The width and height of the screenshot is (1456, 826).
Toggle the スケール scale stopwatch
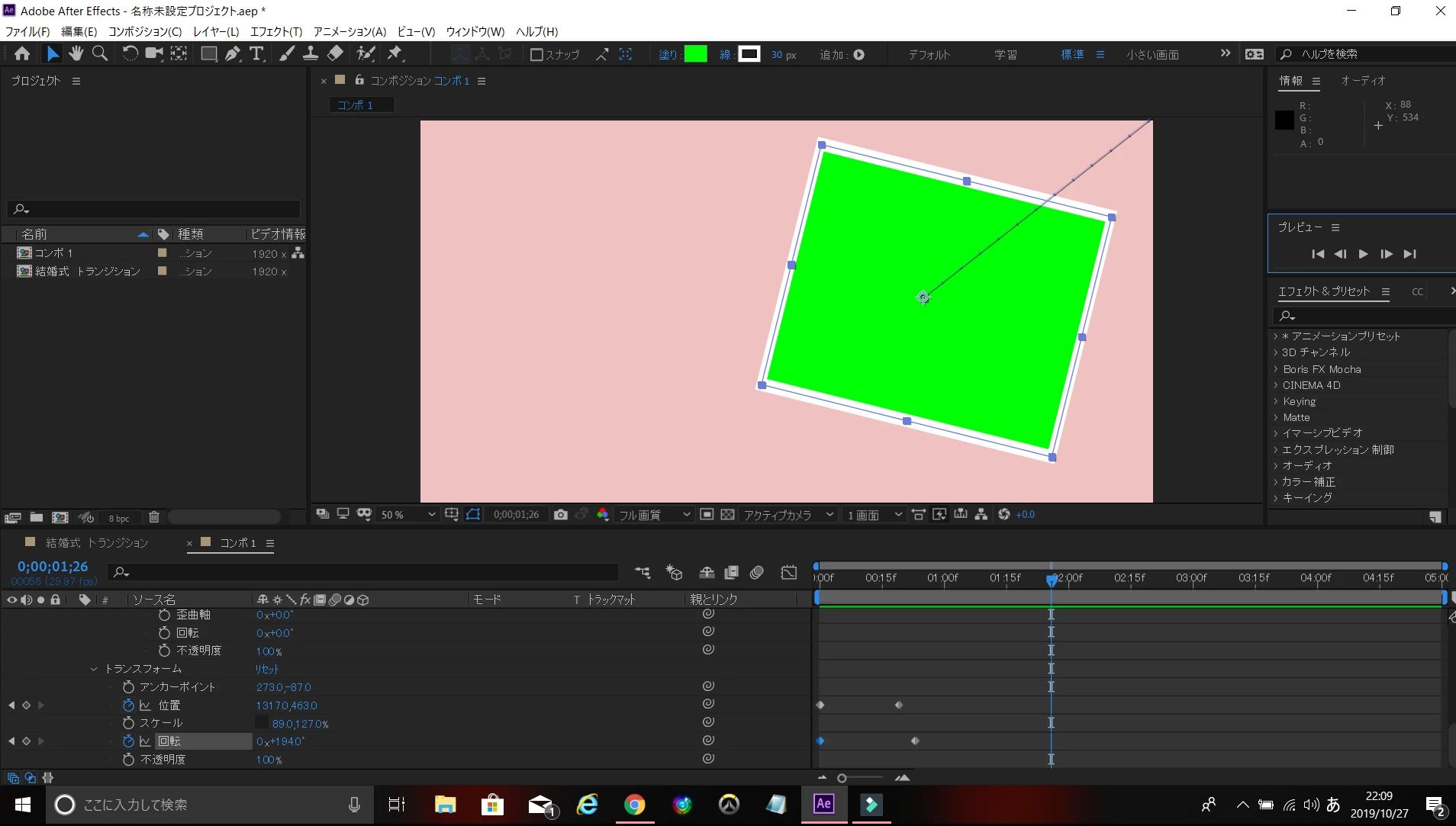tap(128, 723)
